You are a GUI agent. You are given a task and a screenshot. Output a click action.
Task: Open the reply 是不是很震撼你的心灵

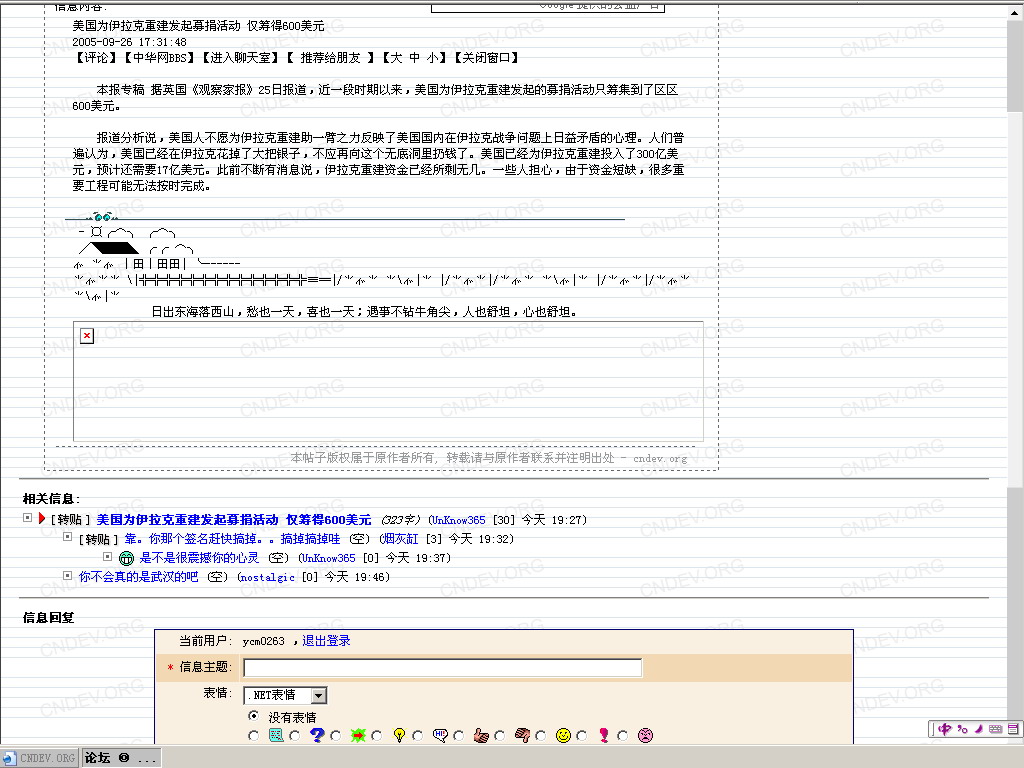pos(199,558)
